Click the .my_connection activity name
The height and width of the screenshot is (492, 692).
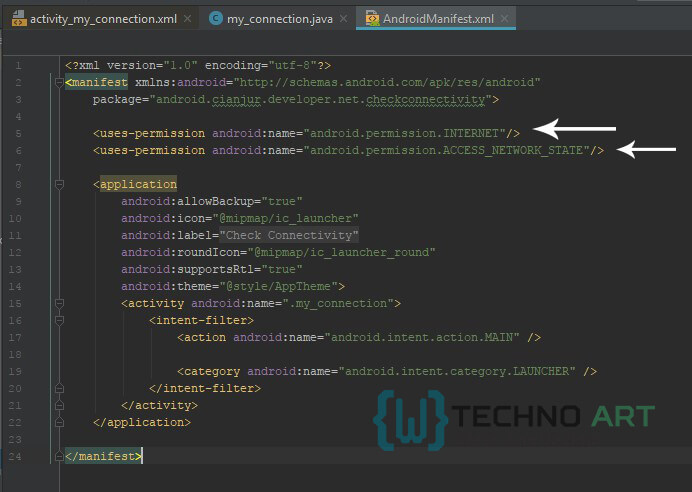point(338,304)
